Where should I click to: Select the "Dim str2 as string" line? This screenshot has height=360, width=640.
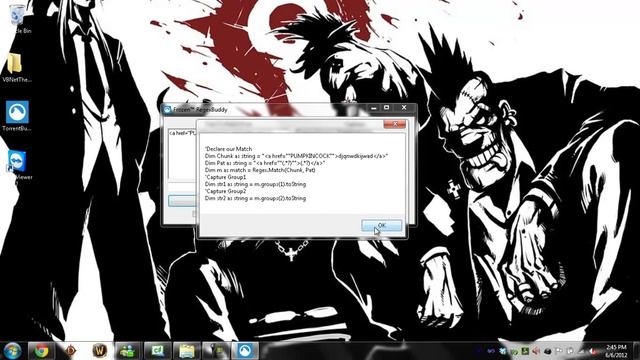(x=256, y=198)
